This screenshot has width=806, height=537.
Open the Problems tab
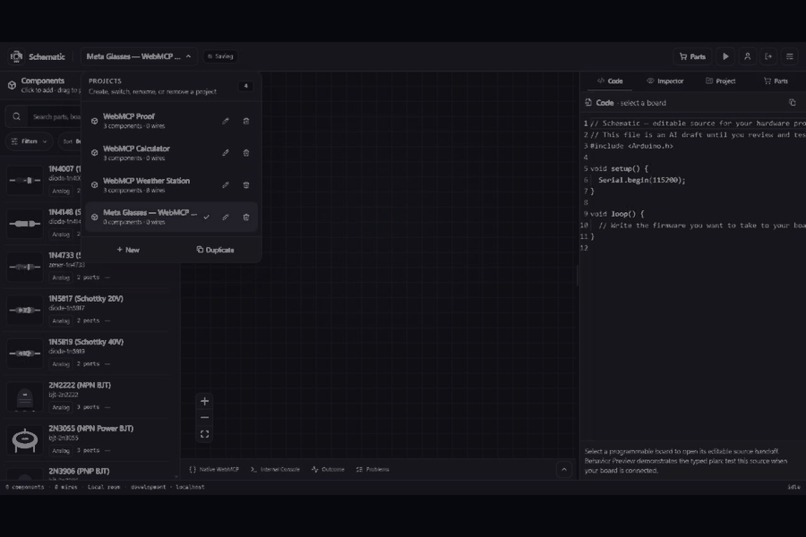coord(373,469)
